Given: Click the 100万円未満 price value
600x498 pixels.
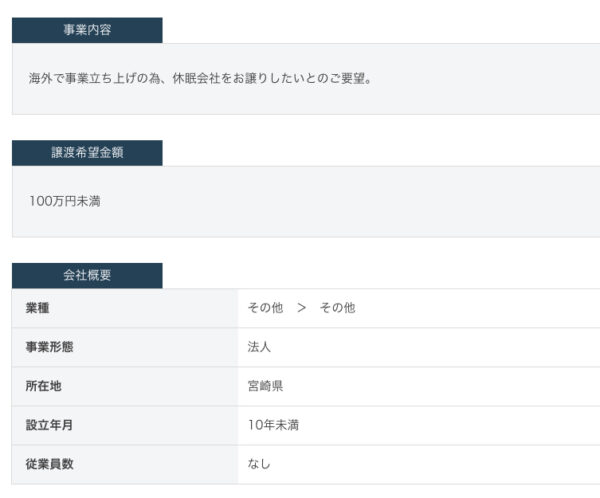Looking at the screenshot, I should click(65, 201).
